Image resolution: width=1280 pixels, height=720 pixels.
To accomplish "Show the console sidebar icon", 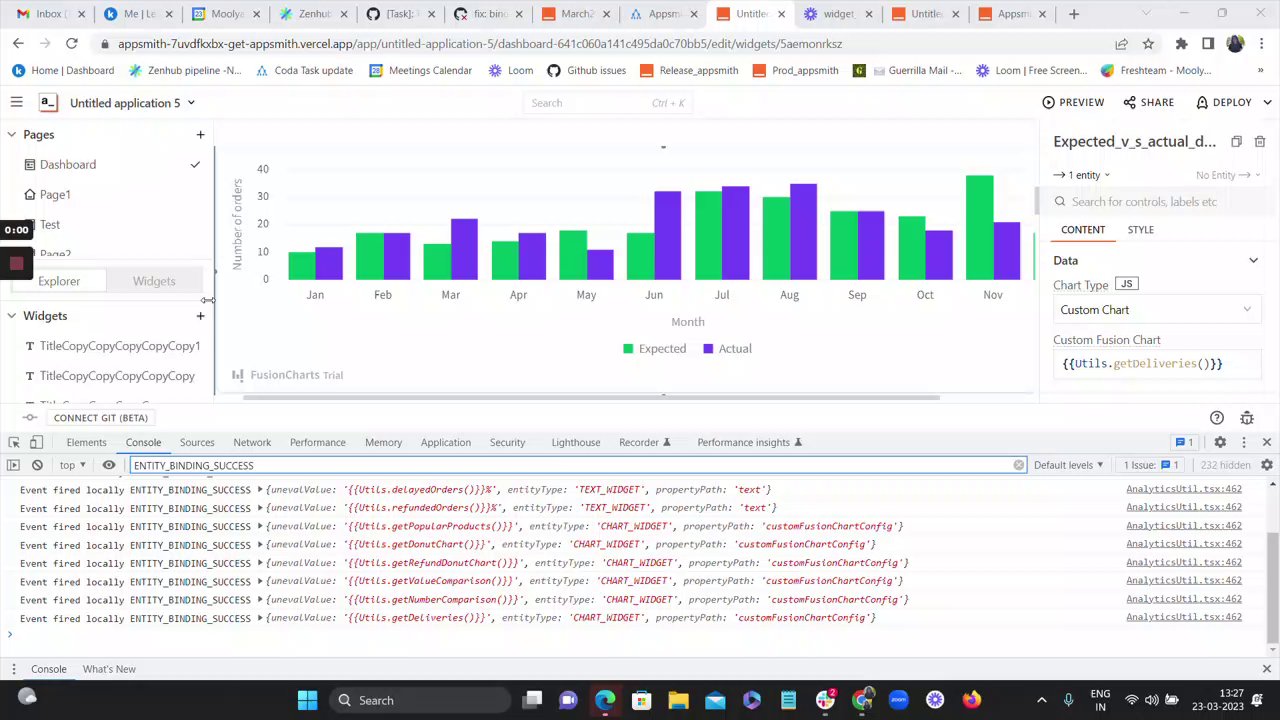I will 13,465.
